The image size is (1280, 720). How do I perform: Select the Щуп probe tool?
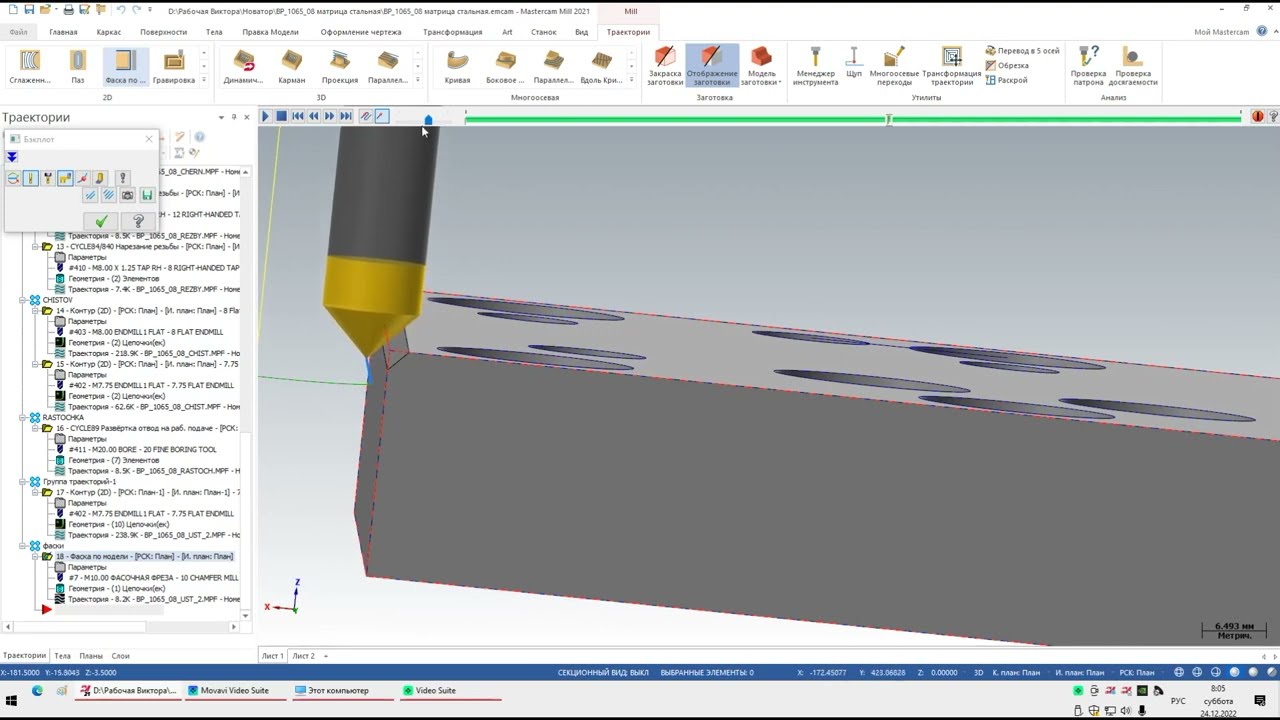click(x=854, y=62)
